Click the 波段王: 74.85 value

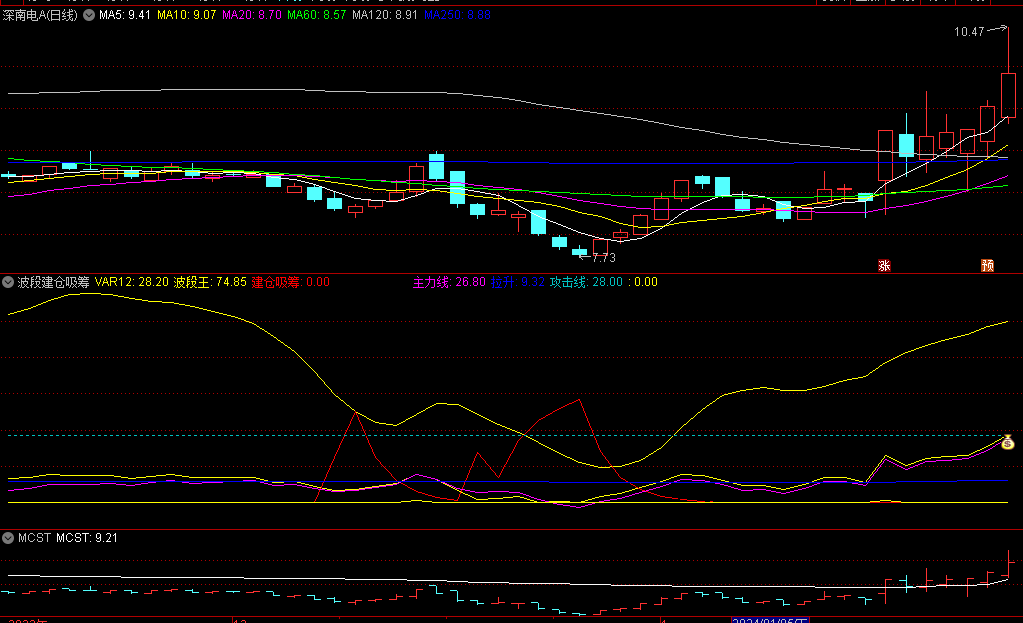coord(210,282)
